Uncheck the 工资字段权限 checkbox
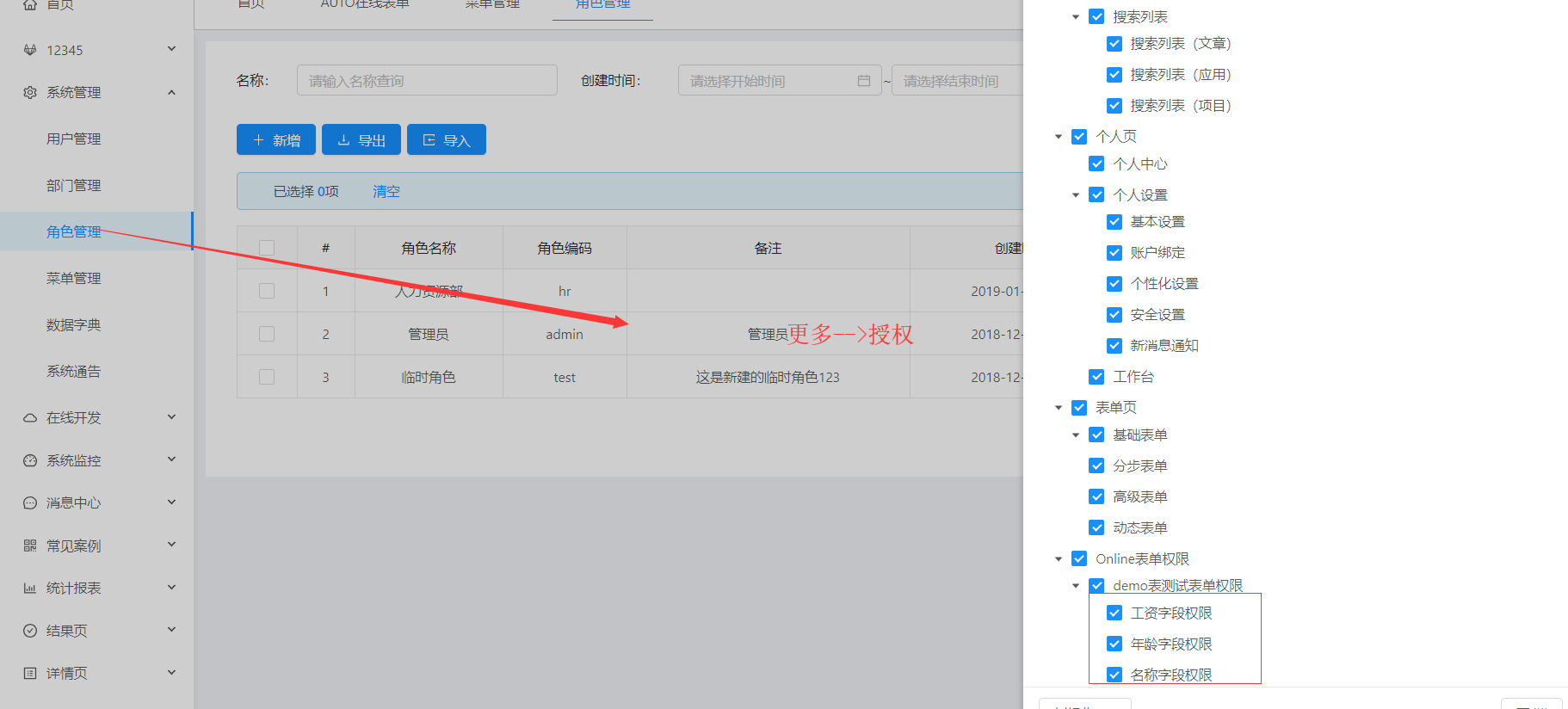Screen dimensions: 1568x709 click(1114, 613)
